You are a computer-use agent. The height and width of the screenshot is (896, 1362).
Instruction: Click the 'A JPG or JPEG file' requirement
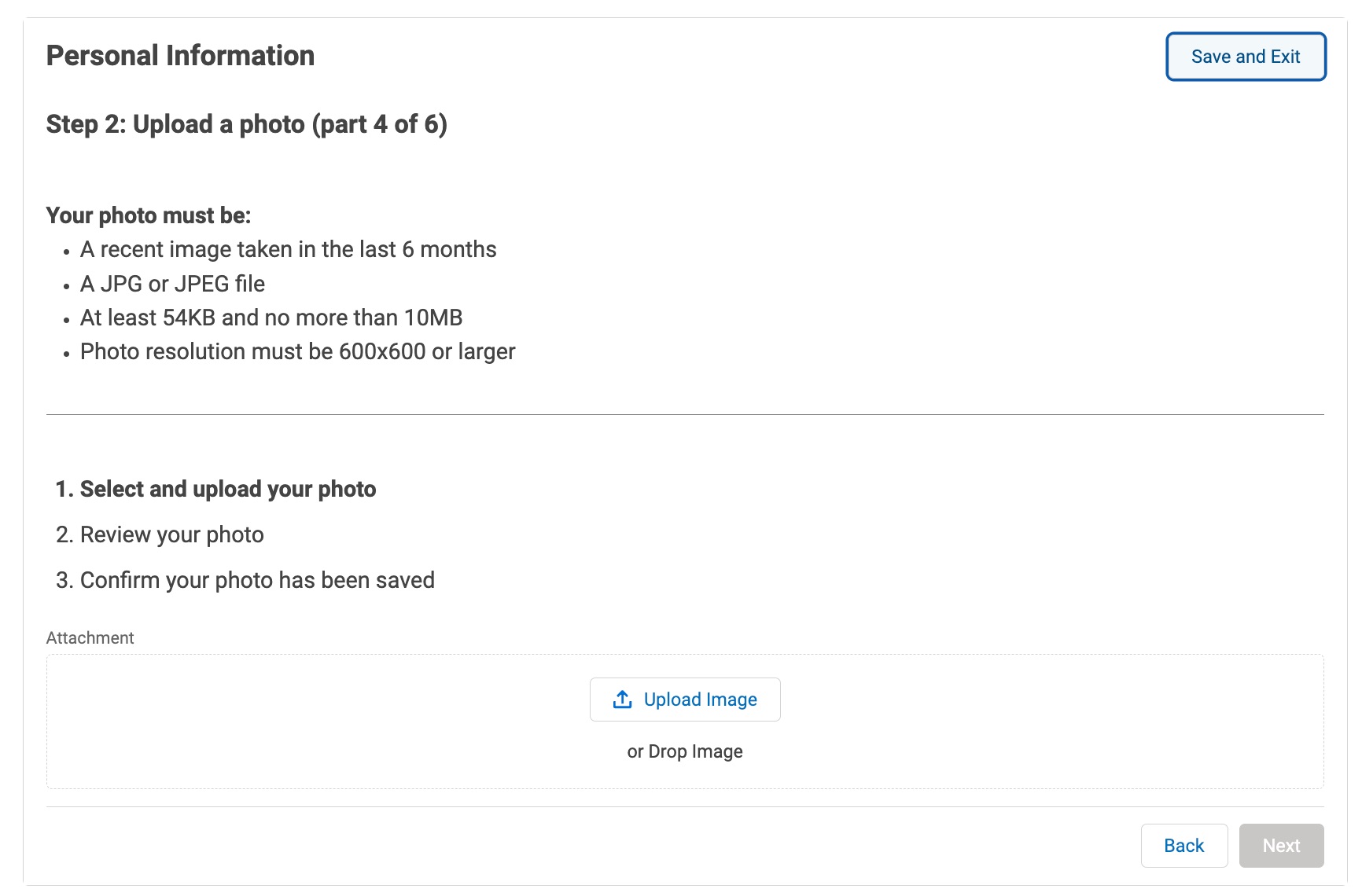click(x=172, y=284)
